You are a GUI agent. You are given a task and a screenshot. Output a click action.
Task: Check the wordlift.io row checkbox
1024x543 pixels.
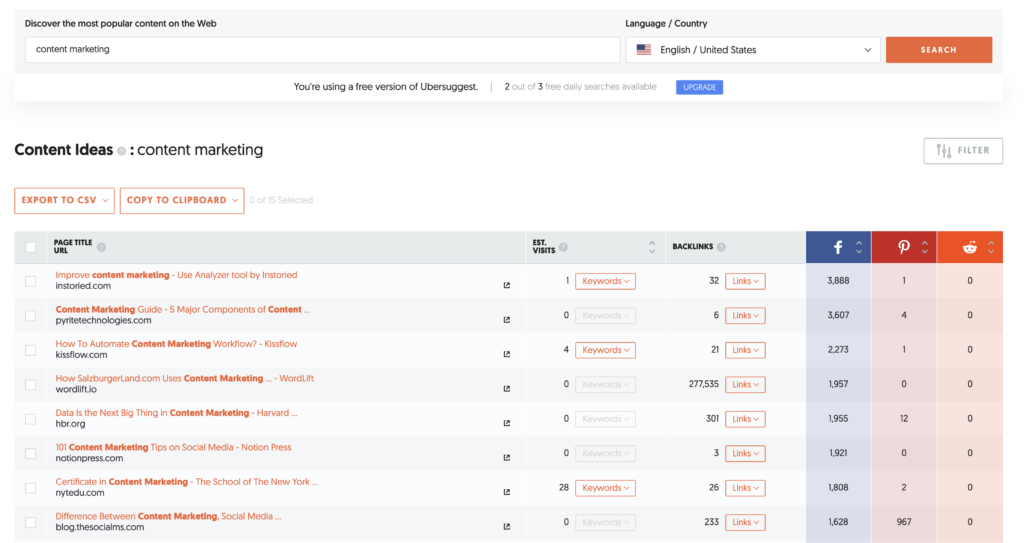pos(31,385)
